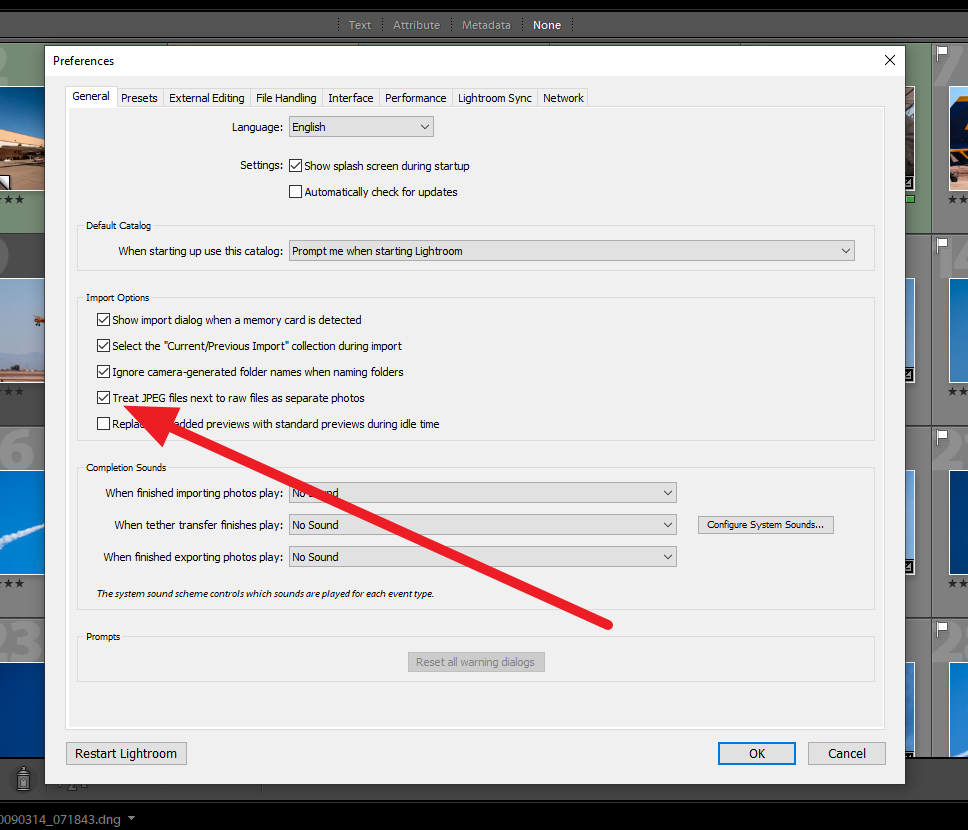Screen dimensions: 968x830
Task: Select the Painter spray can tool
Action: [x=22, y=778]
